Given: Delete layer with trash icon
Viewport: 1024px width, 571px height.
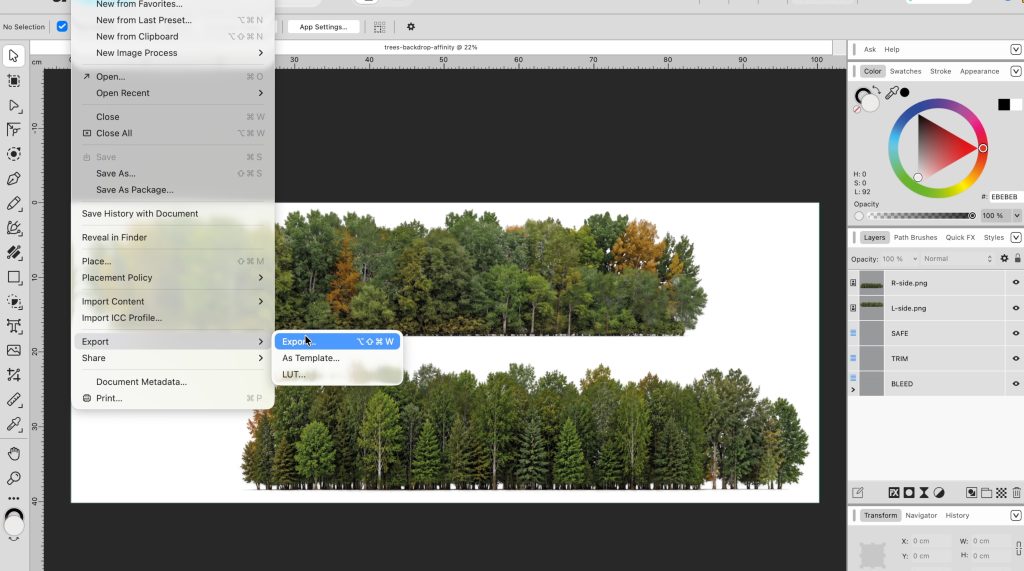Looking at the screenshot, I should (x=1017, y=493).
